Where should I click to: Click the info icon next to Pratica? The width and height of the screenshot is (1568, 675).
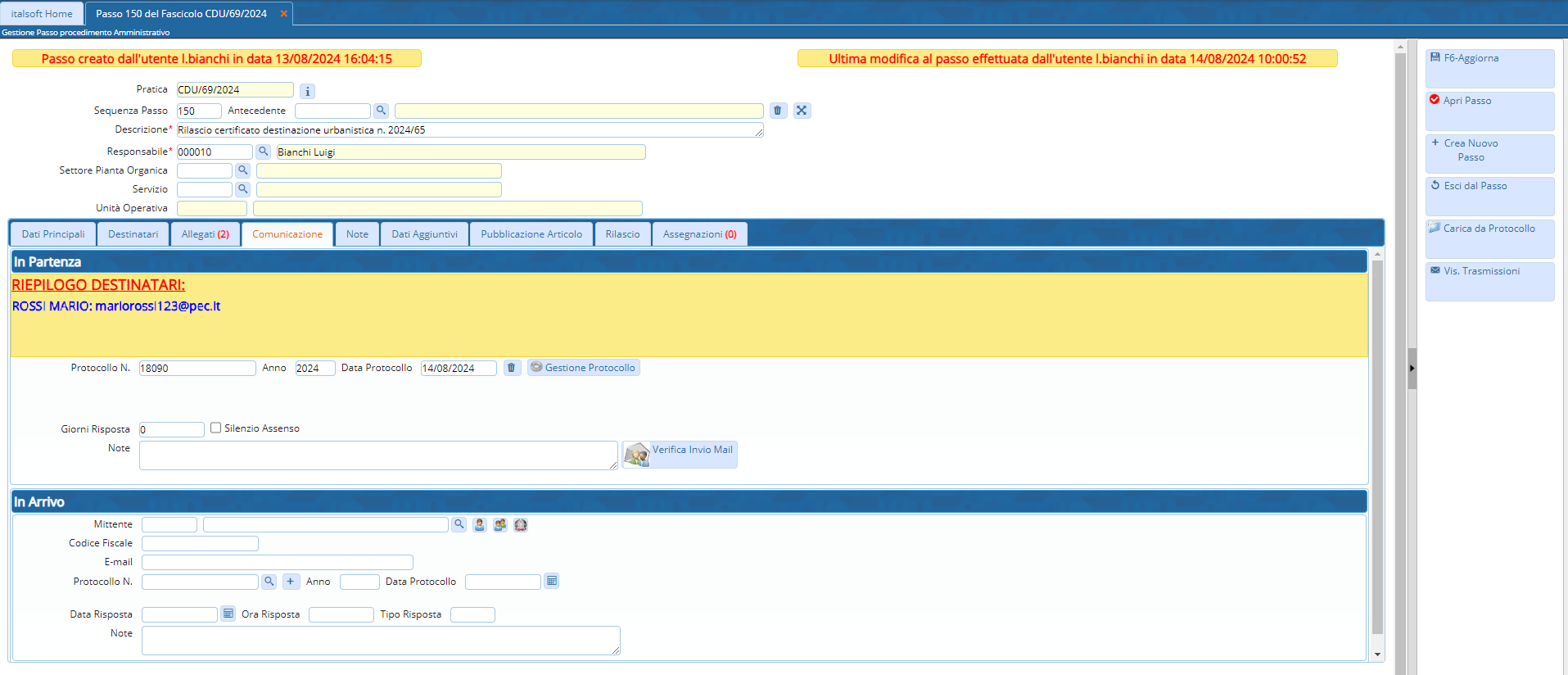(x=307, y=91)
